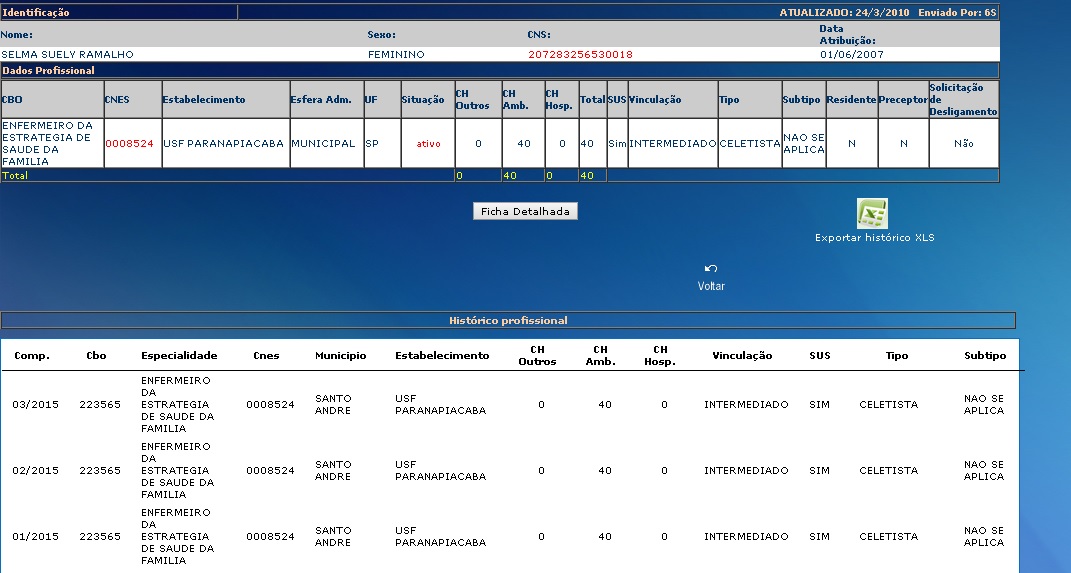
Task: Click the red CNES code 0008524
Action: [x=130, y=144]
